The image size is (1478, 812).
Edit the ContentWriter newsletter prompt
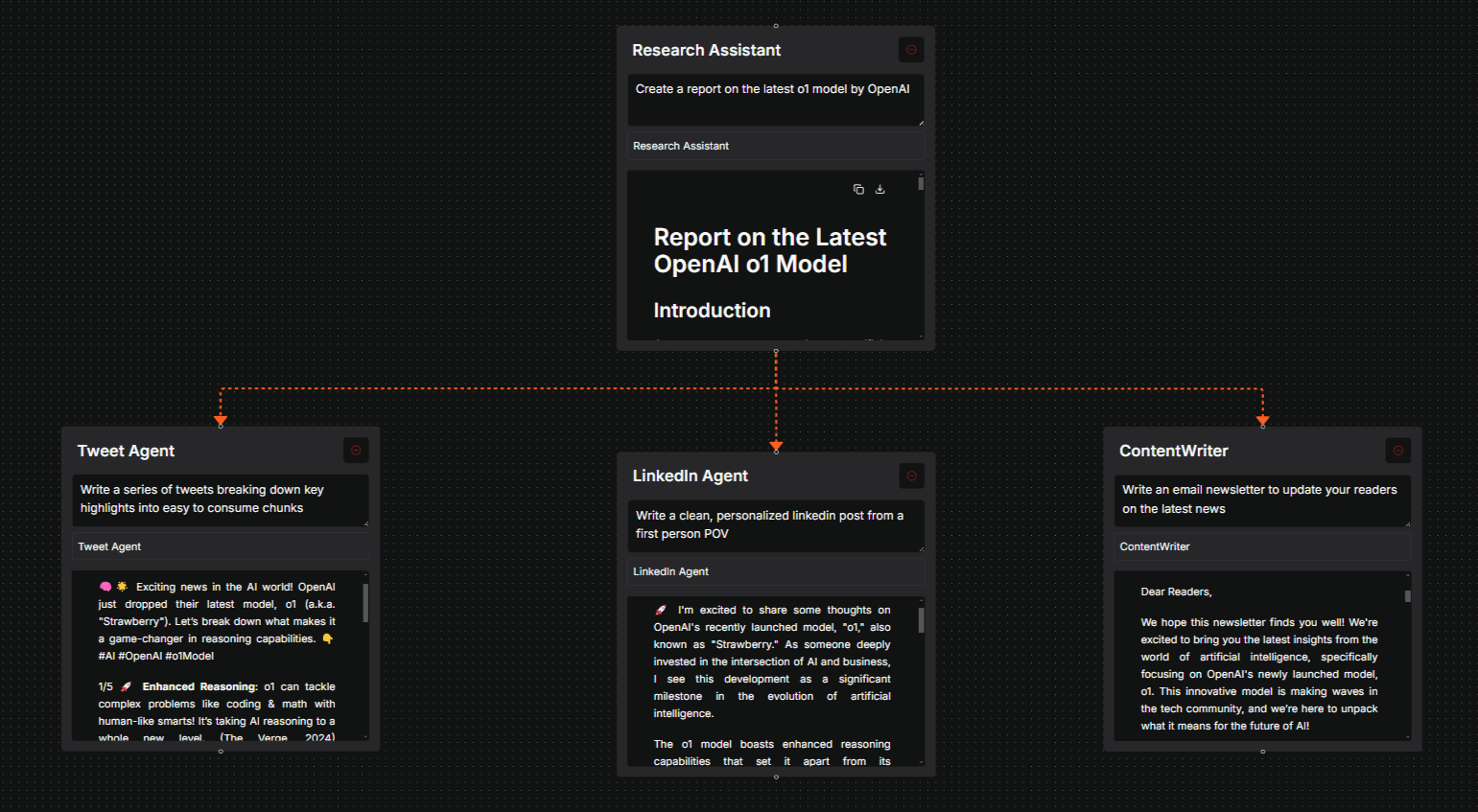pos(1261,499)
